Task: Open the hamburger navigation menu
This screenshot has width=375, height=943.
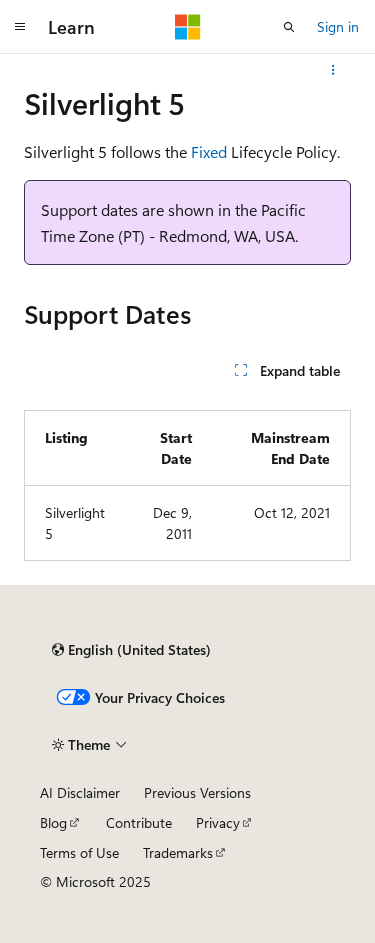Action: [20, 27]
